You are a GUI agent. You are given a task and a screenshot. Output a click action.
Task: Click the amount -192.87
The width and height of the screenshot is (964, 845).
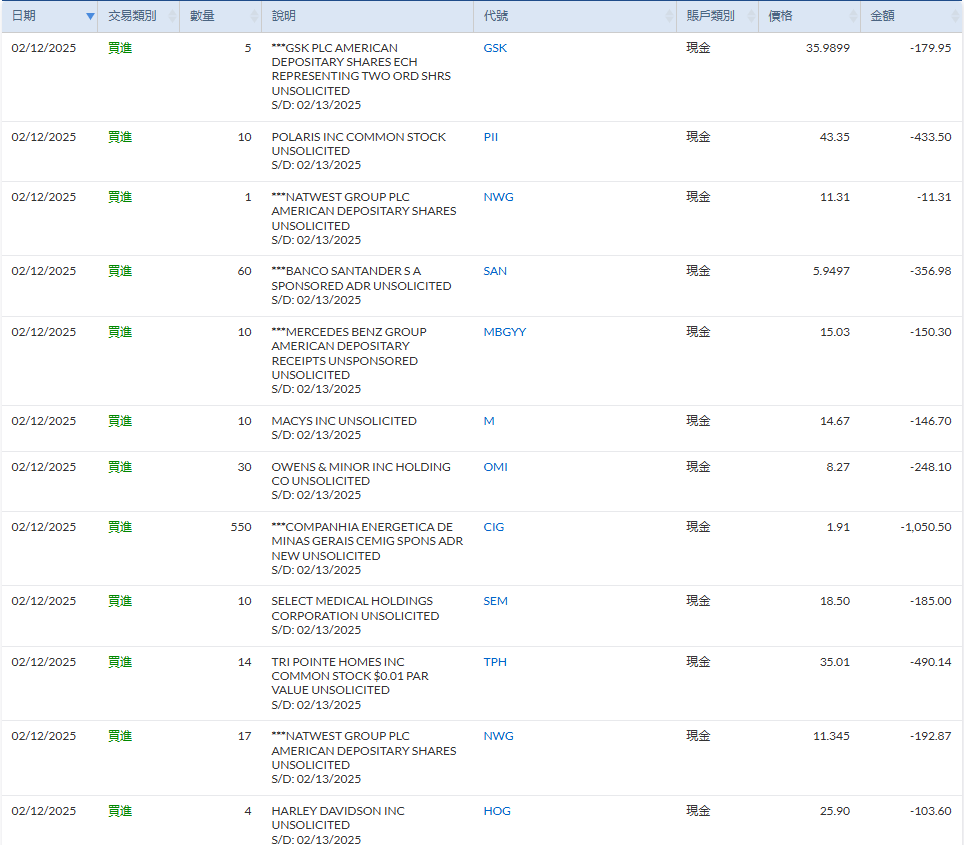(x=931, y=736)
